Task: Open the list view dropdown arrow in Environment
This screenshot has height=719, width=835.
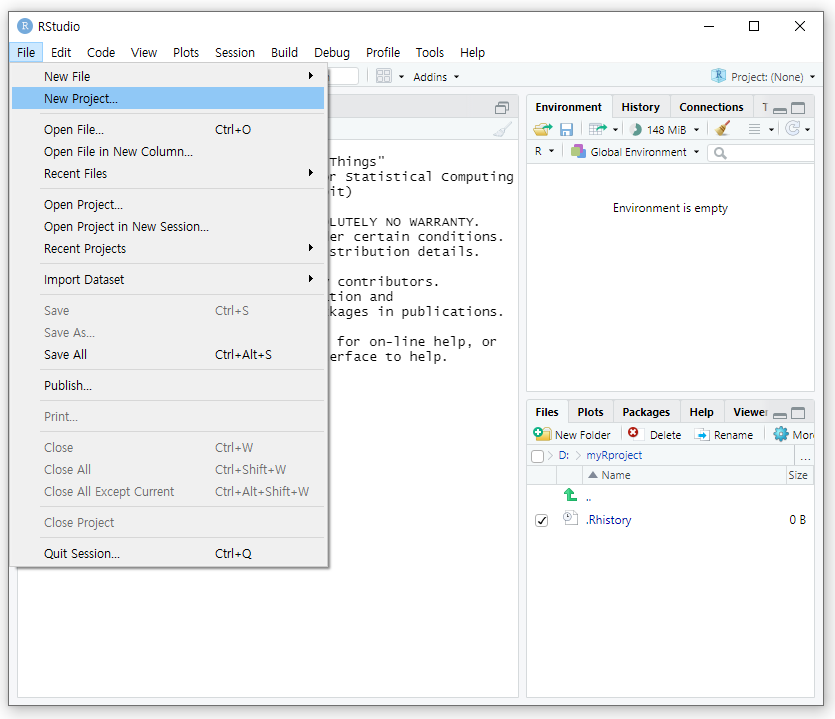Action: [x=771, y=130]
